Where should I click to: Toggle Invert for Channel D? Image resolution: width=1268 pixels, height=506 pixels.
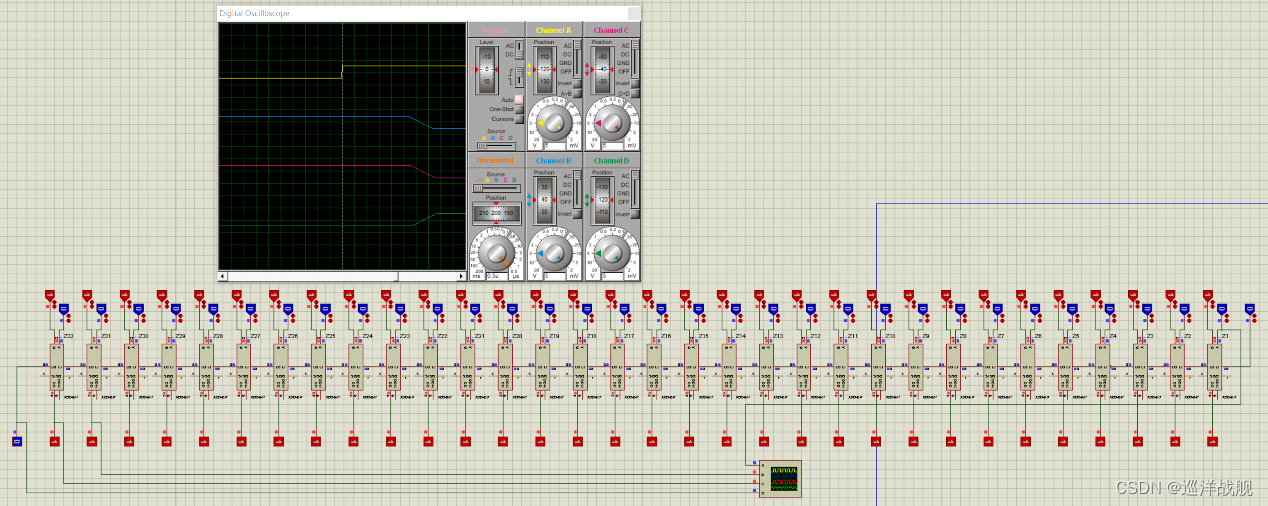[635, 214]
